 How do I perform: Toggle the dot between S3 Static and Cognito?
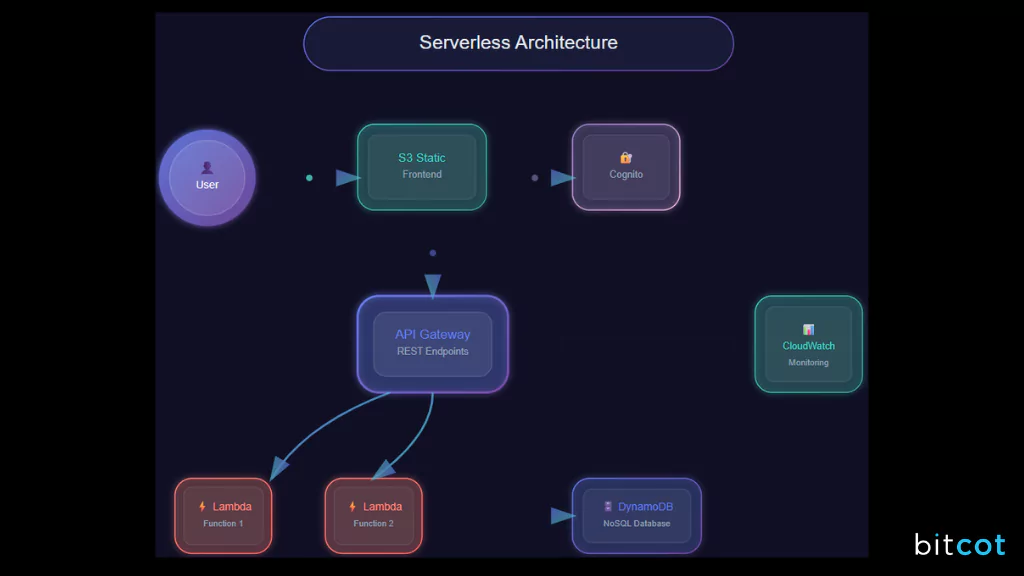point(536,177)
